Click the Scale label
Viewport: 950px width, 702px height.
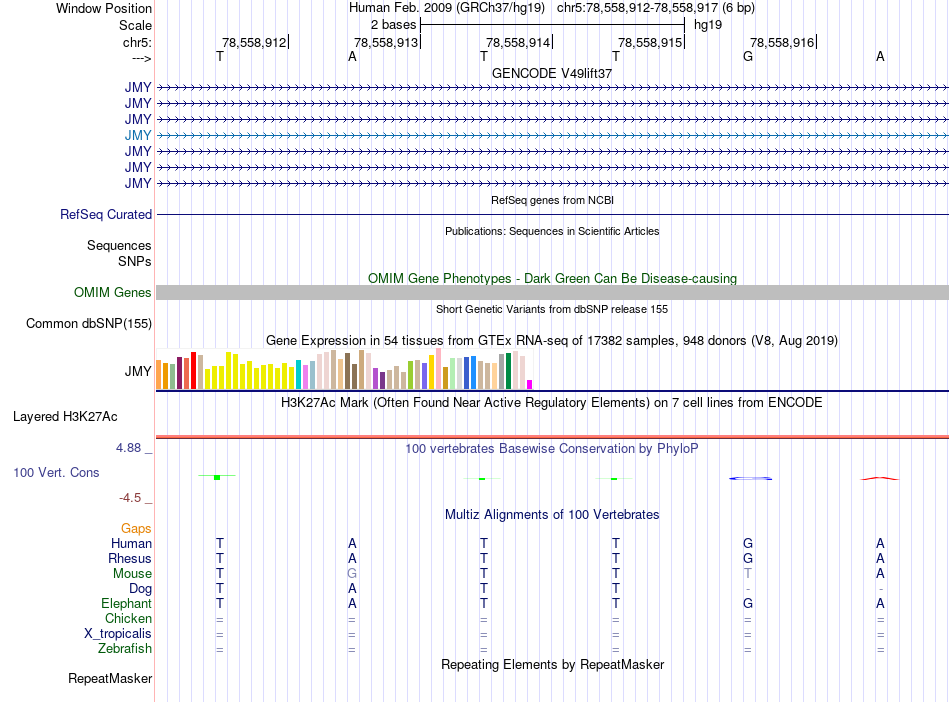tap(136, 25)
